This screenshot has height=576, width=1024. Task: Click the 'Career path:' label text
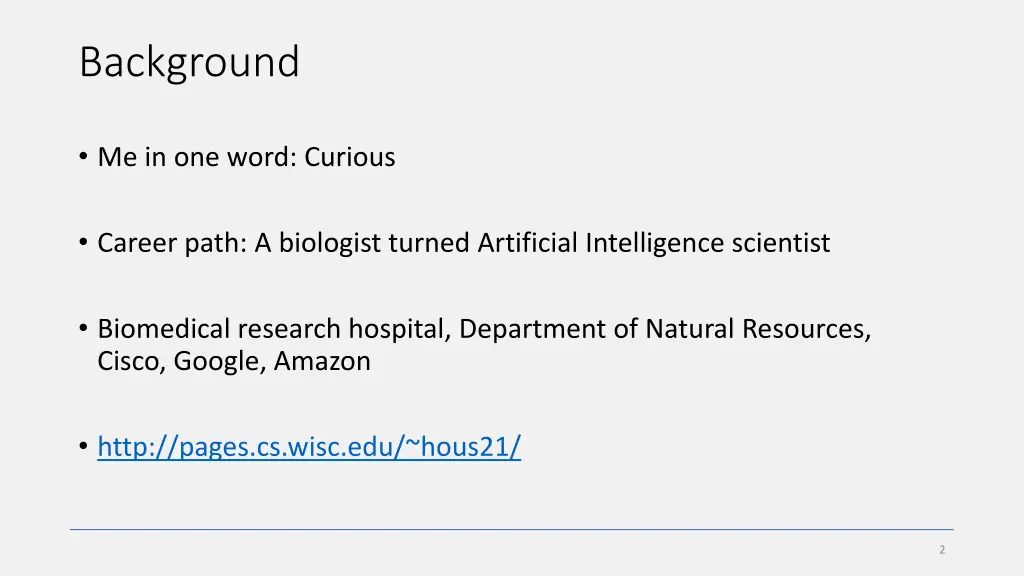[x=172, y=244]
